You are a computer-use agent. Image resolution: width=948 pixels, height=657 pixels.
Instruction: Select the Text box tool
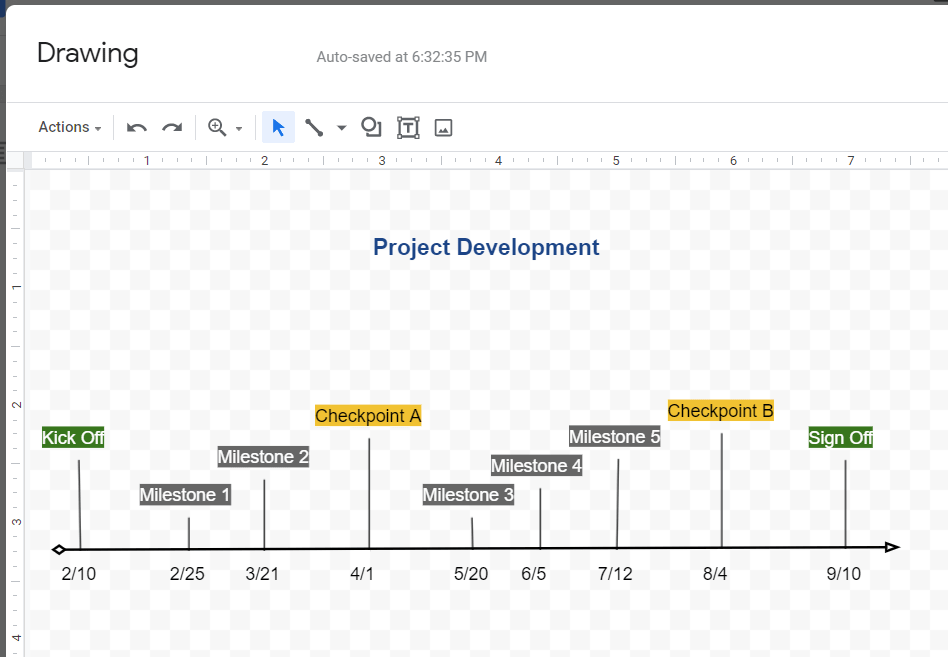[407, 127]
